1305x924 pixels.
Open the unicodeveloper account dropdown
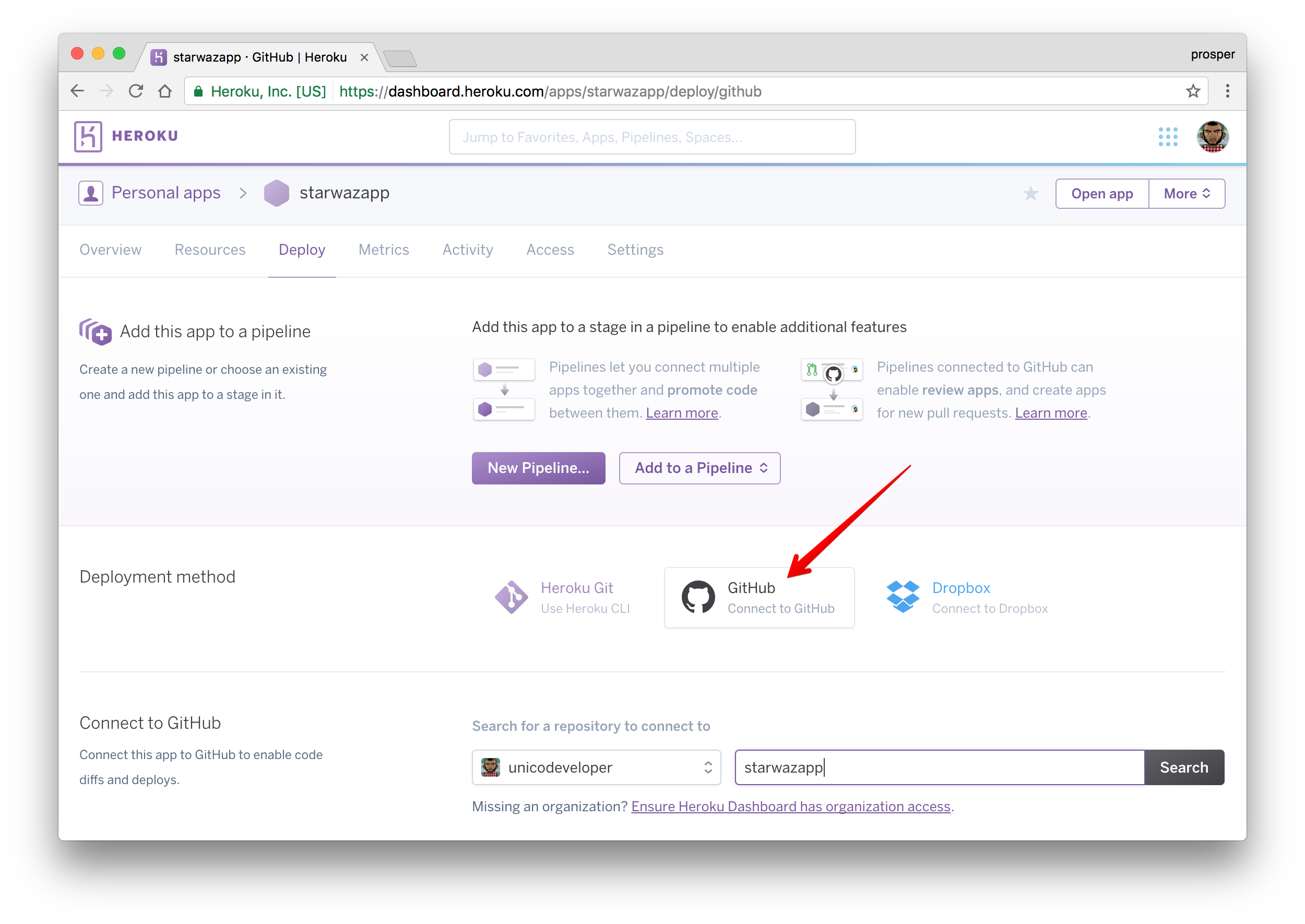(x=596, y=767)
